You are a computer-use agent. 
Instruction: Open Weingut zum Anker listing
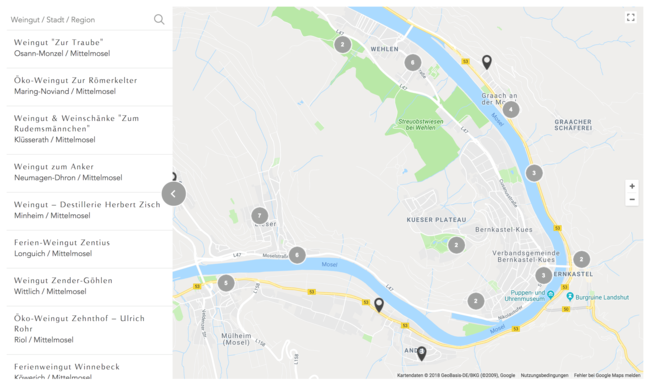coord(90,172)
